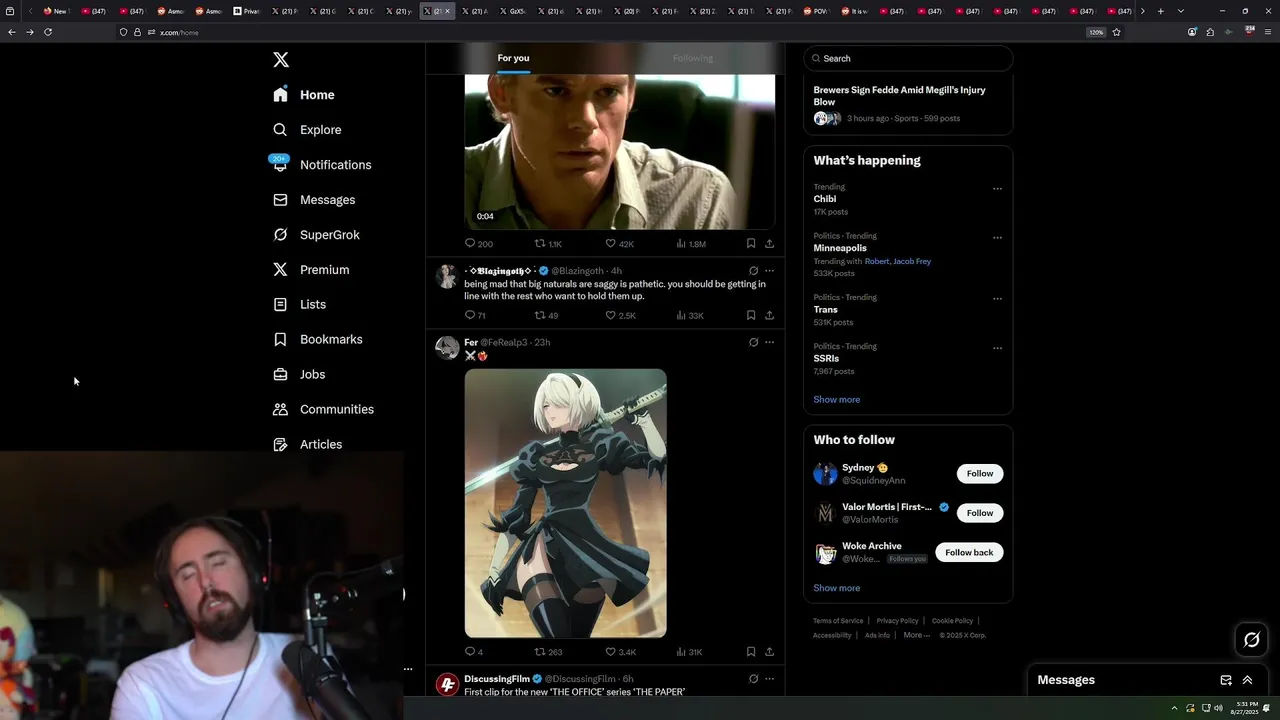Open floating Grok button
The height and width of the screenshot is (720, 1280).
1251,640
